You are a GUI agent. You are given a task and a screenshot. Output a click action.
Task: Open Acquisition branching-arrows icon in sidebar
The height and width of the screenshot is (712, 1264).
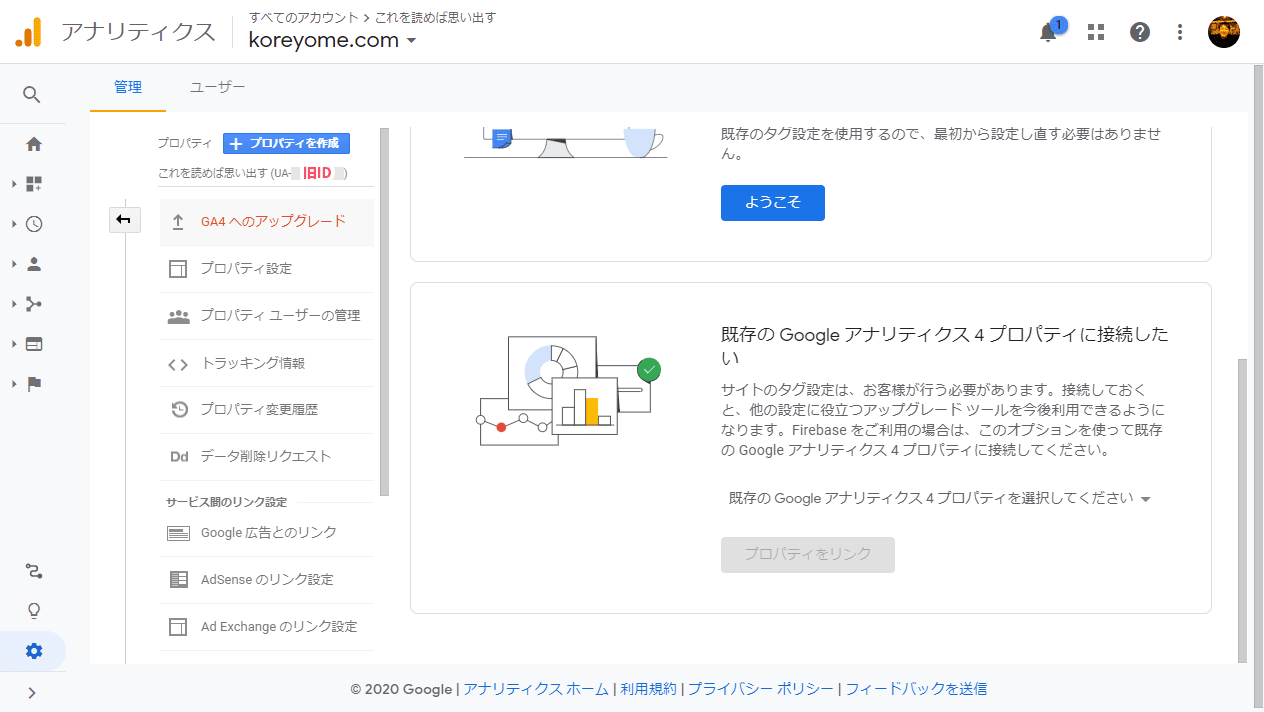[x=34, y=304]
